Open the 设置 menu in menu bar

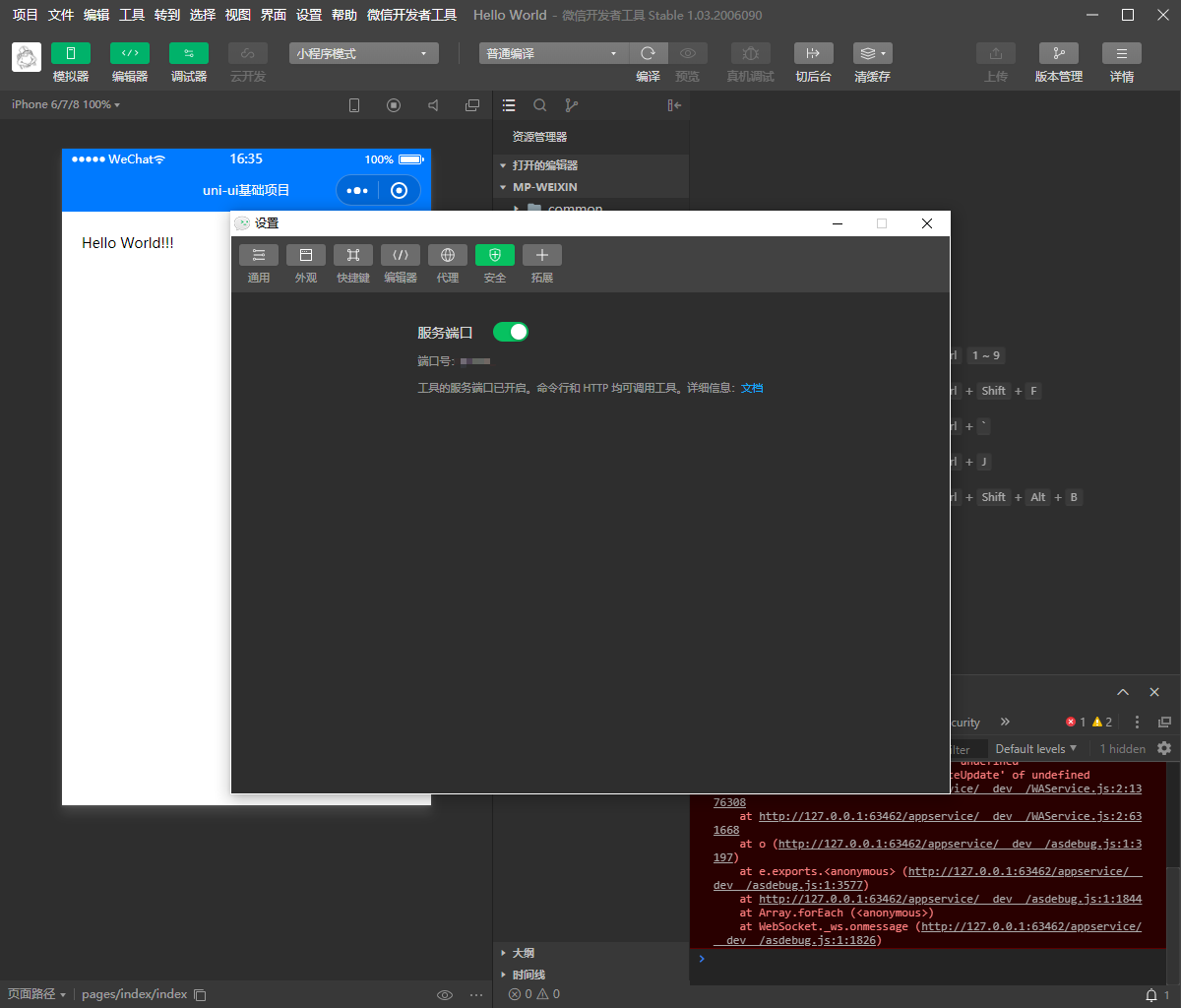(309, 15)
